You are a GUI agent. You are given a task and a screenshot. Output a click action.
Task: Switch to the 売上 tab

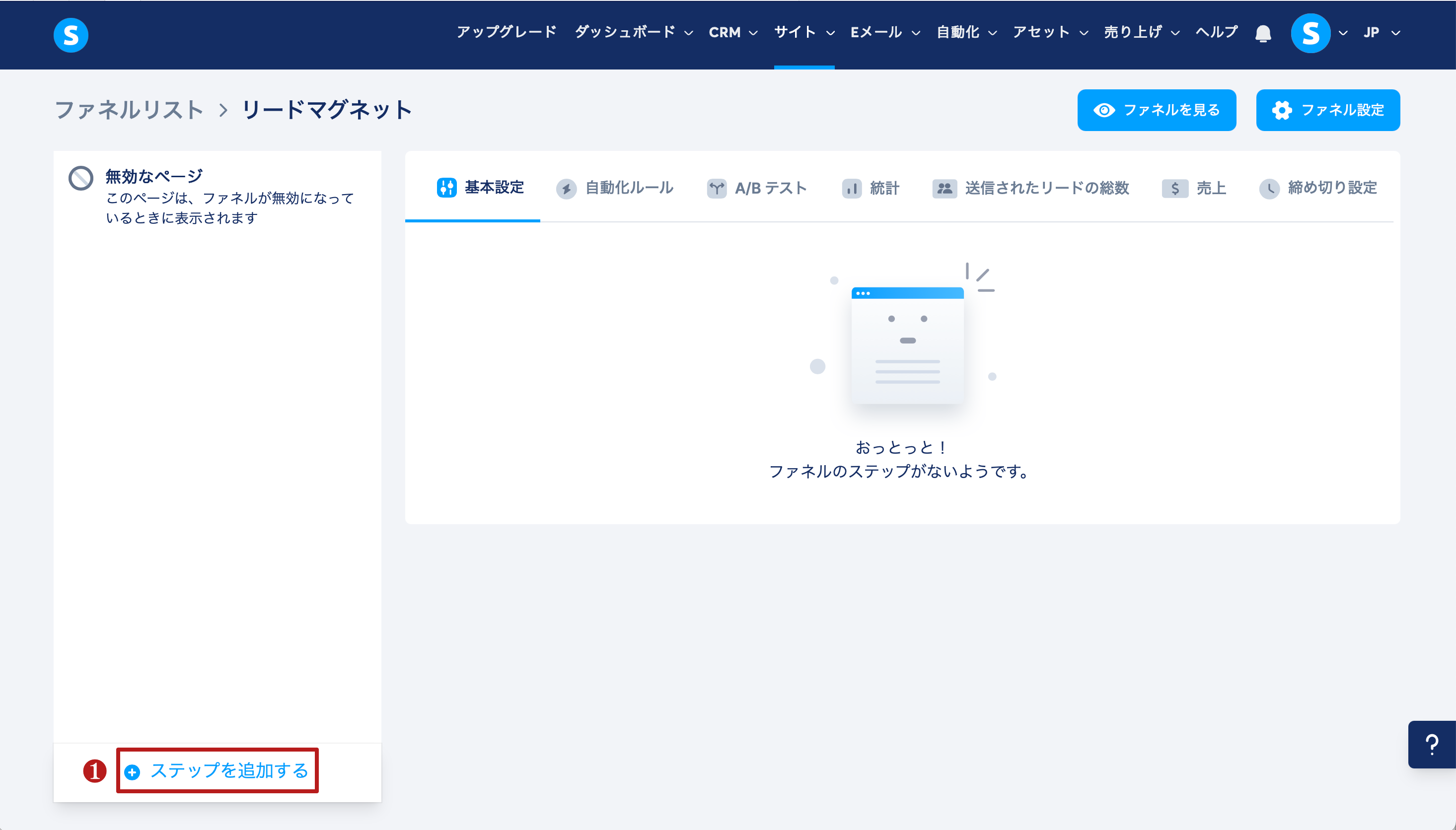[1194, 188]
